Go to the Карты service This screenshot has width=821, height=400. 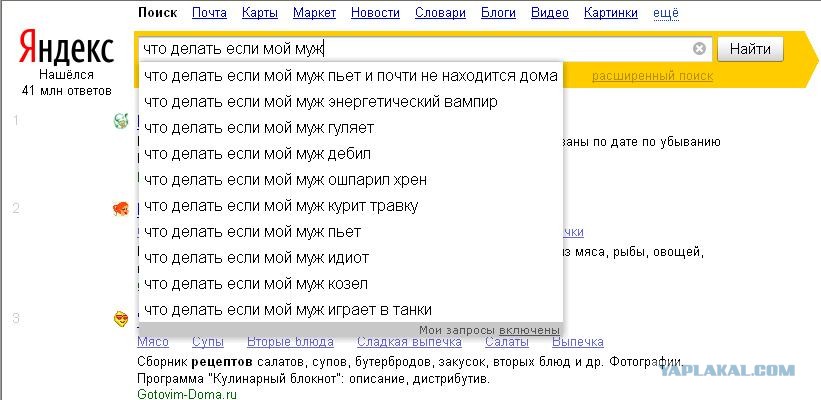(258, 13)
